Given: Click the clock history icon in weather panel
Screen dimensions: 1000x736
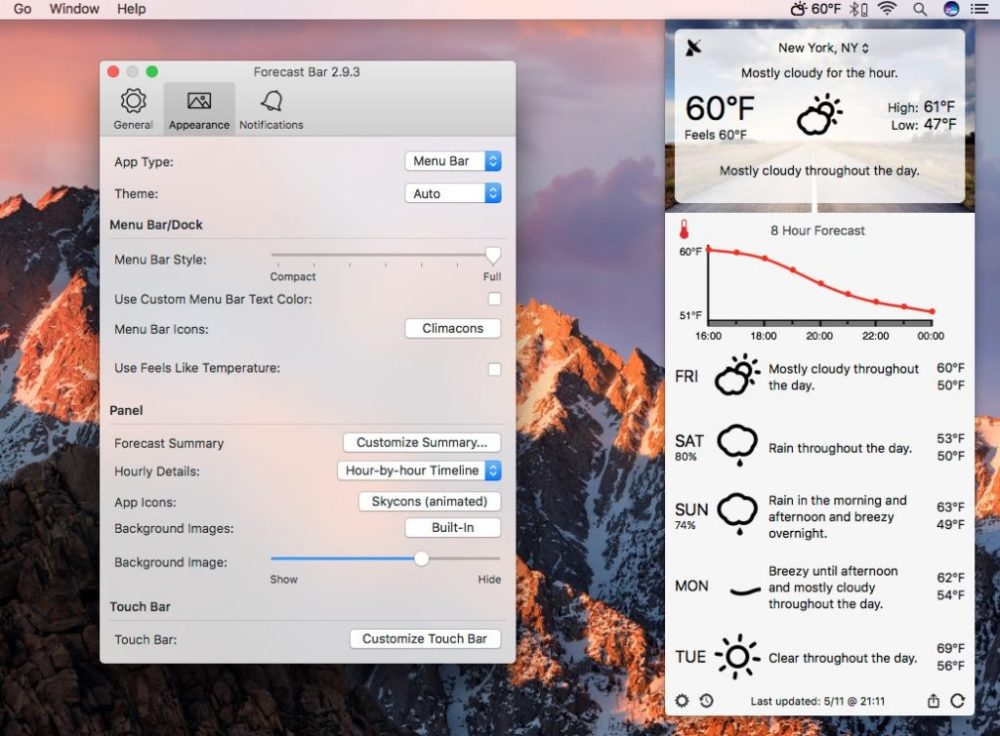Looking at the screenshot, I should (706, 701).
